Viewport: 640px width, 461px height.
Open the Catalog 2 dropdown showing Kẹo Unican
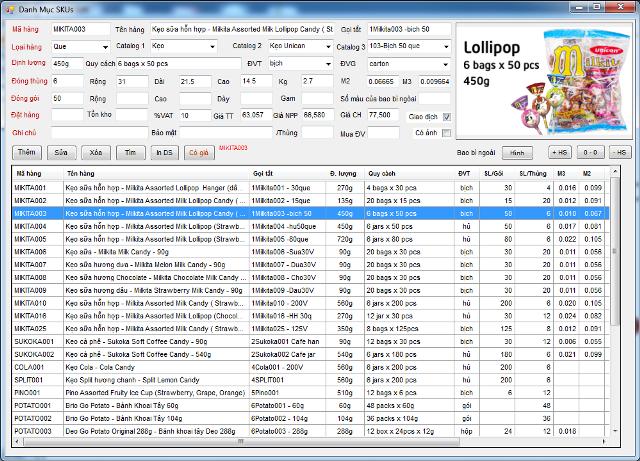coord(300,46)
